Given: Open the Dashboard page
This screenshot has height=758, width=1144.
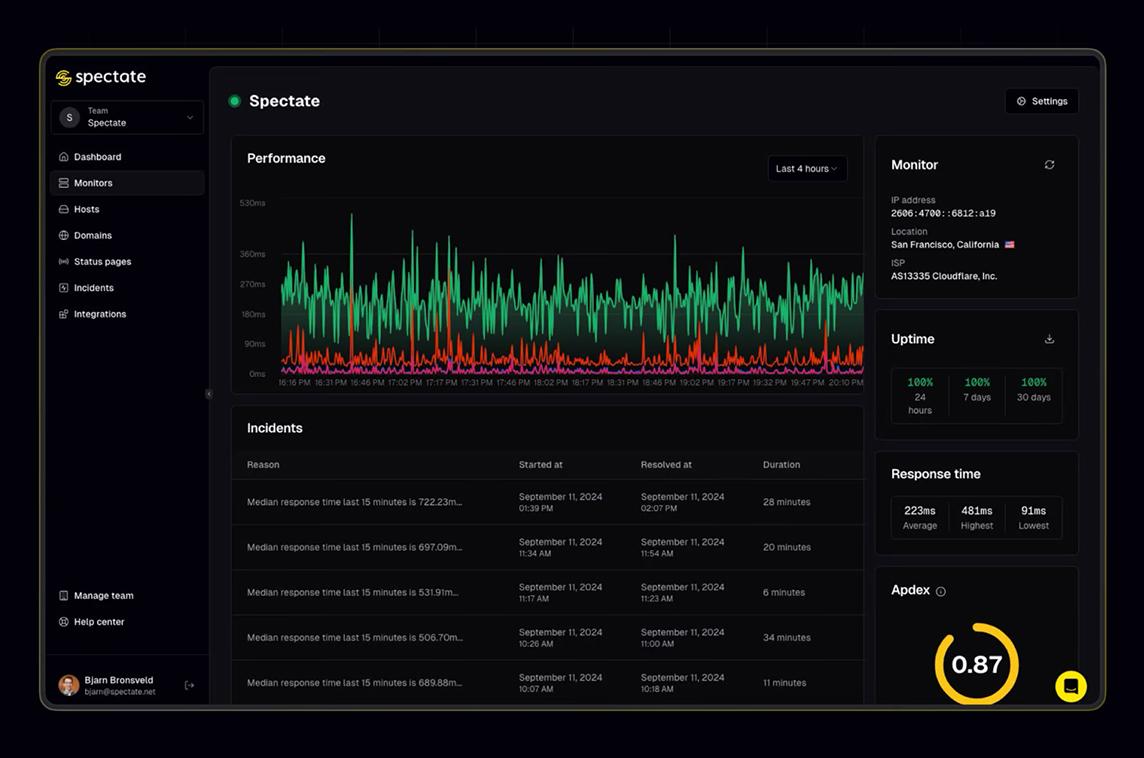Looking at the screenshot, I should tap(127, 157).
